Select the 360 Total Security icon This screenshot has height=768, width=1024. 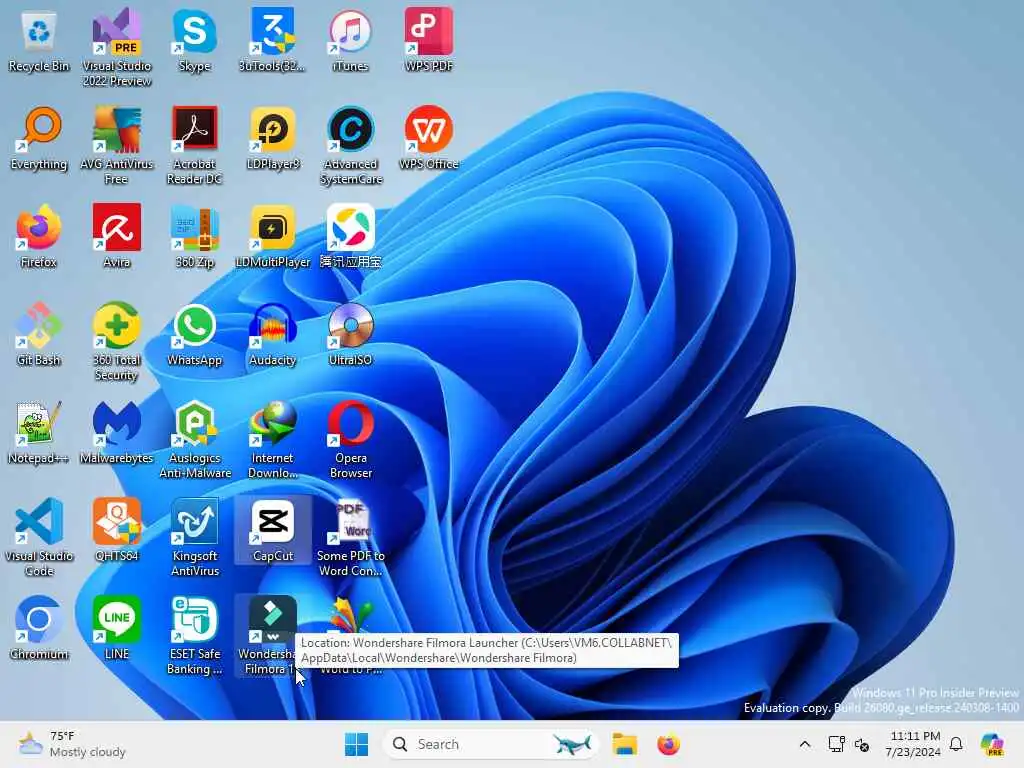coord(117,341)
